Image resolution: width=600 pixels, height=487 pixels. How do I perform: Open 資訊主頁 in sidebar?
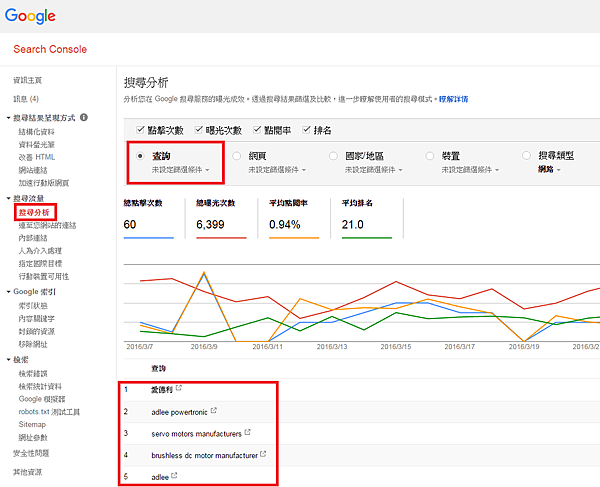[x=28, y=80]
